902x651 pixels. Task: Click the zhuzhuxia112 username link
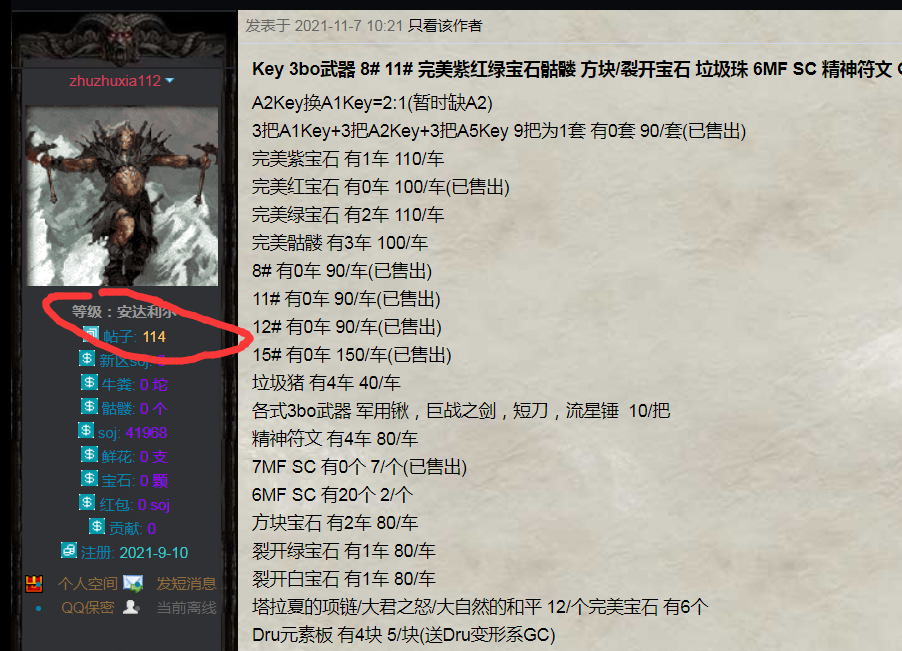coord(115,81)
